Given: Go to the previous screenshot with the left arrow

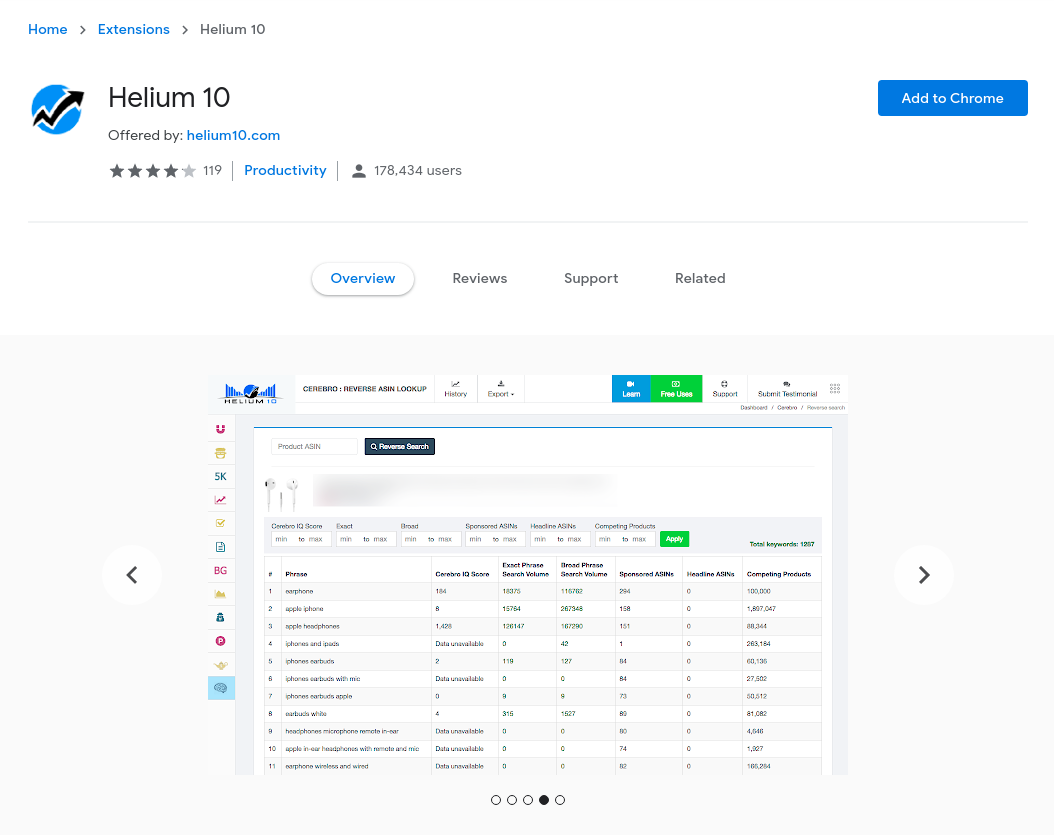Looking at the screenshot, I should pos(132,575).
